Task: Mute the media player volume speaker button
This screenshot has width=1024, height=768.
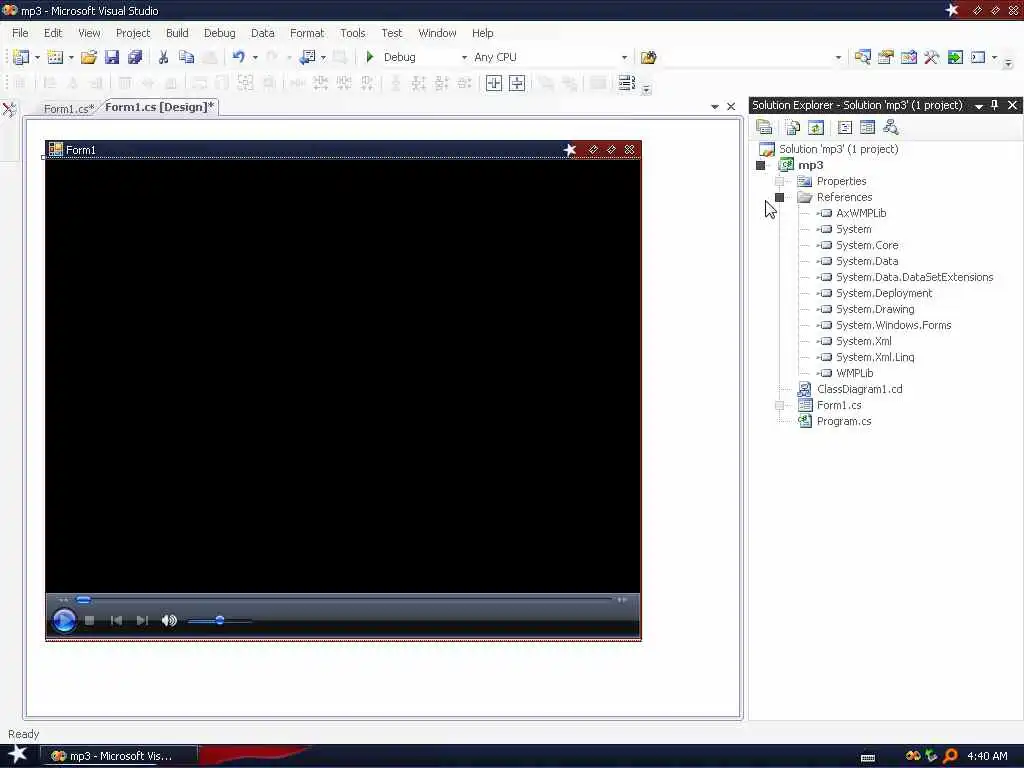Action: point(169,620)
